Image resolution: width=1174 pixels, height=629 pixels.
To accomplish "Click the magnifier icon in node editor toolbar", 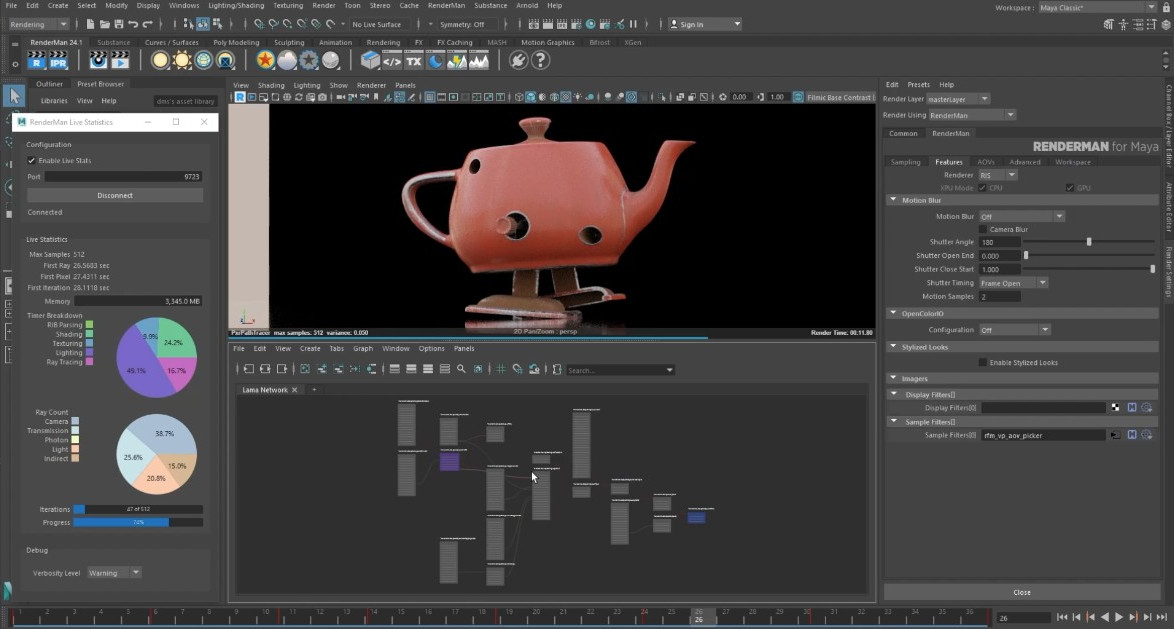I will 461,368.
